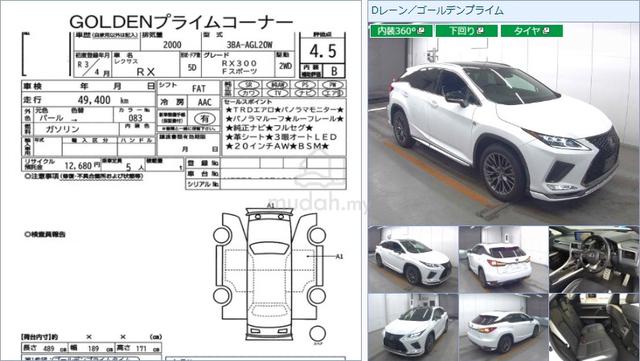Click the 12,680円 recycle deposit value

tap(82, 165)
